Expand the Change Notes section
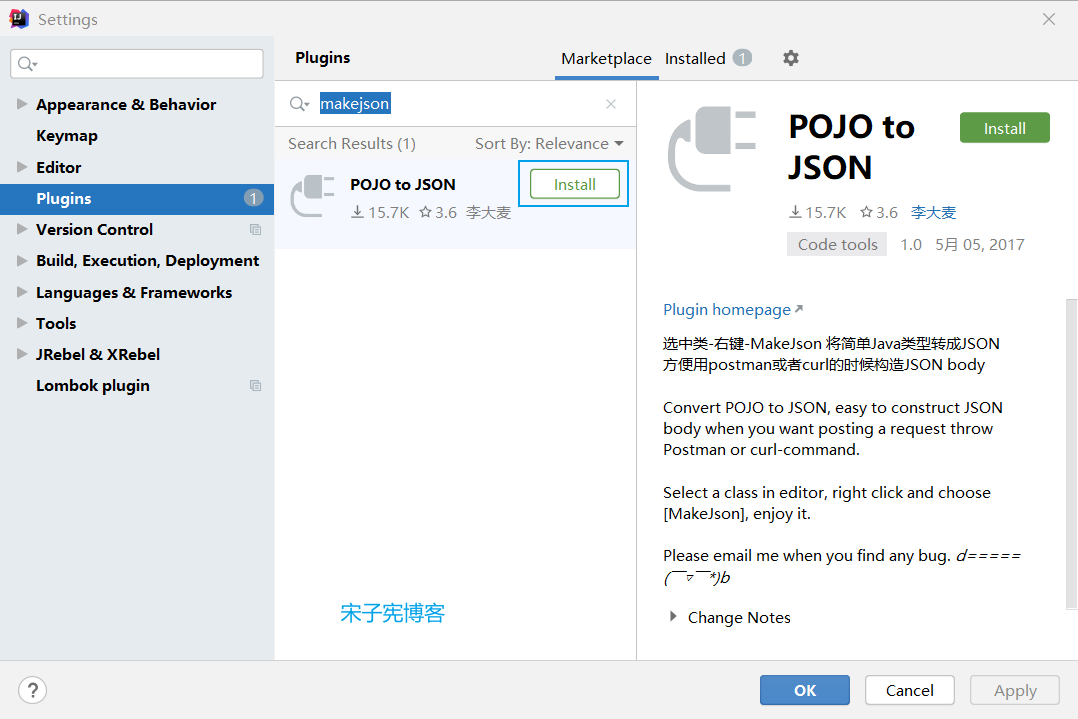1078x719 pixels. click(x=673, y=617)
